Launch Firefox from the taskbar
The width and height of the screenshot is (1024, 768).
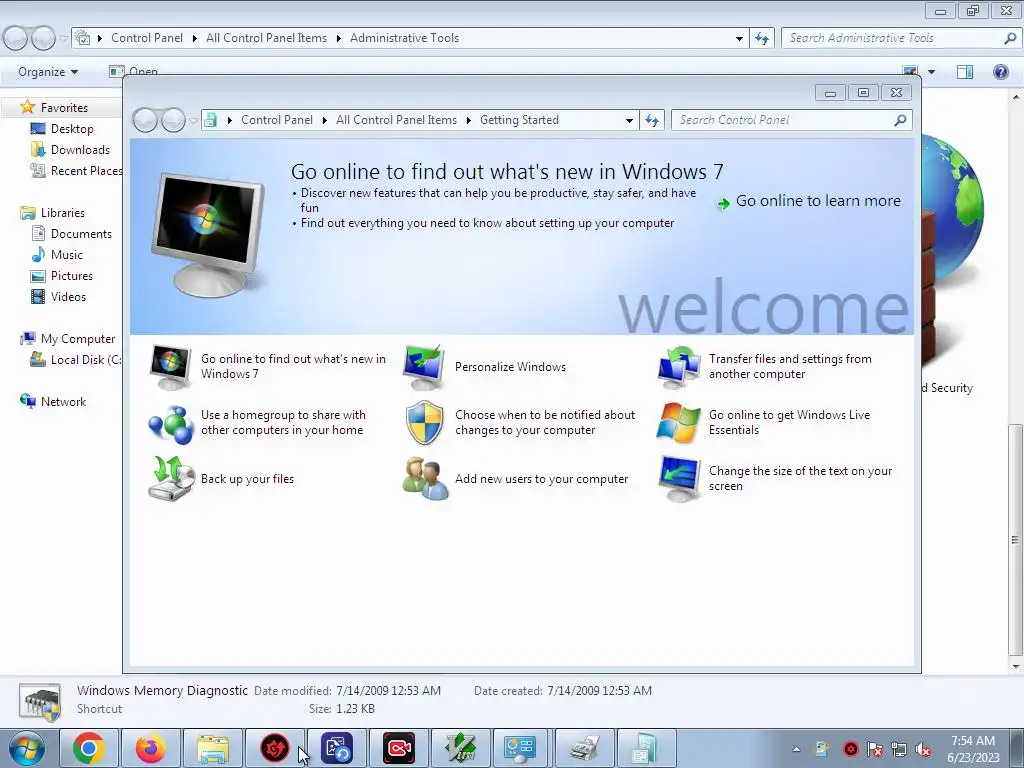tap(151, 748)
